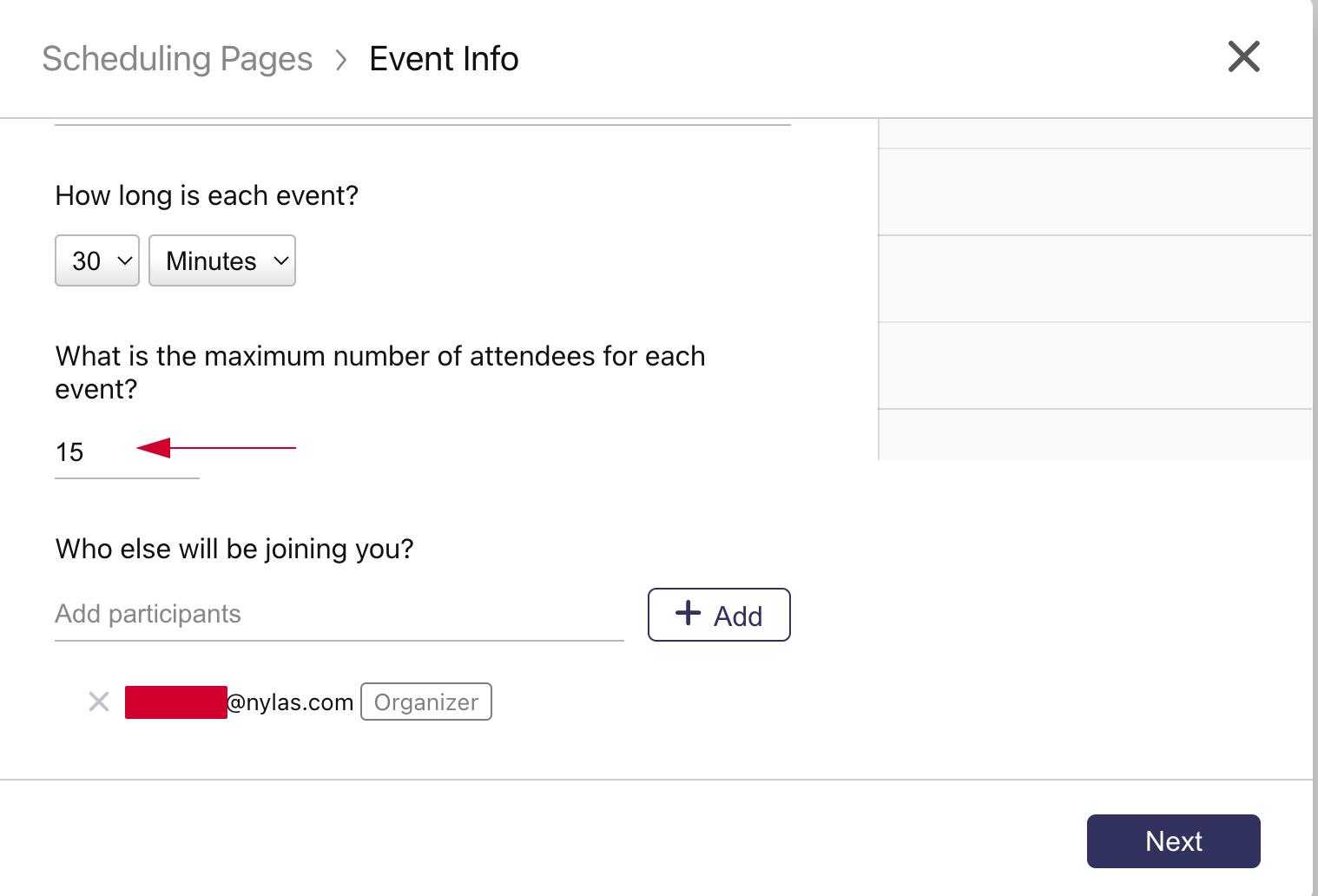Change the event duration to a new value
Viewport: 1318px width, 896px height.
pyautogui.click(x=96, y=260)
